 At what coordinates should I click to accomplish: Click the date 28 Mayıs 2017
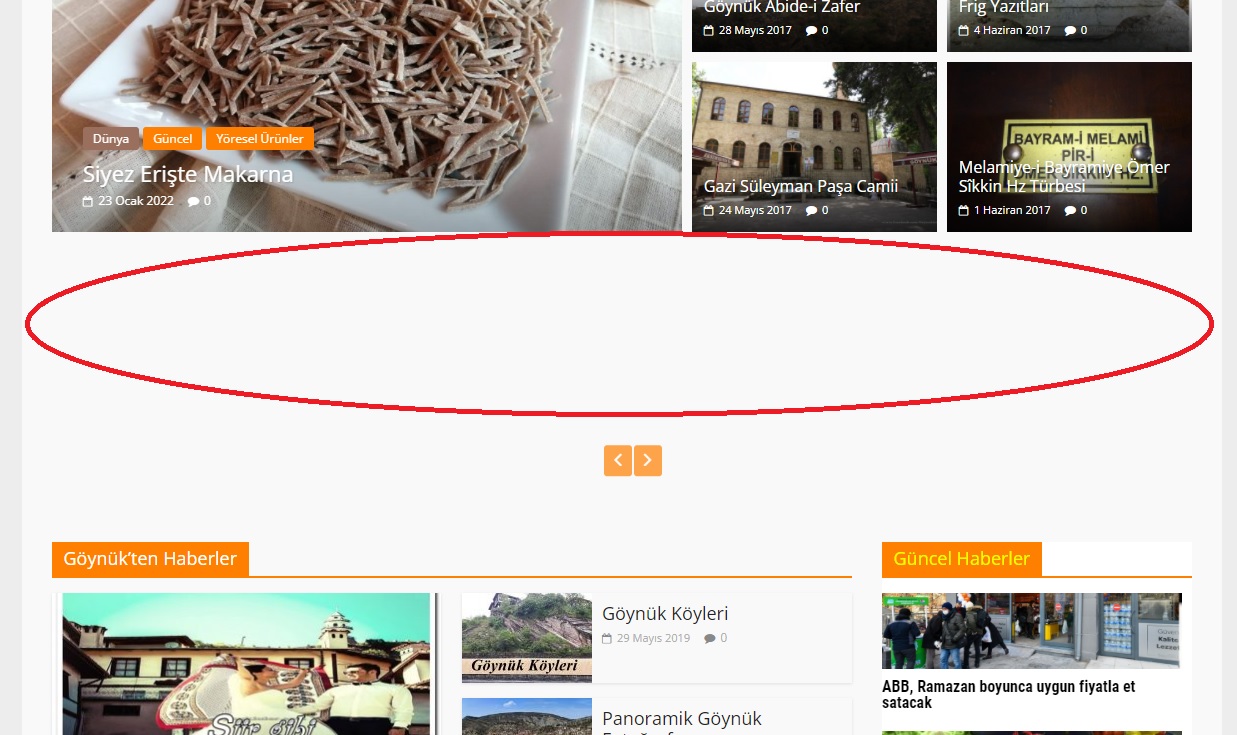click(755, 30)
